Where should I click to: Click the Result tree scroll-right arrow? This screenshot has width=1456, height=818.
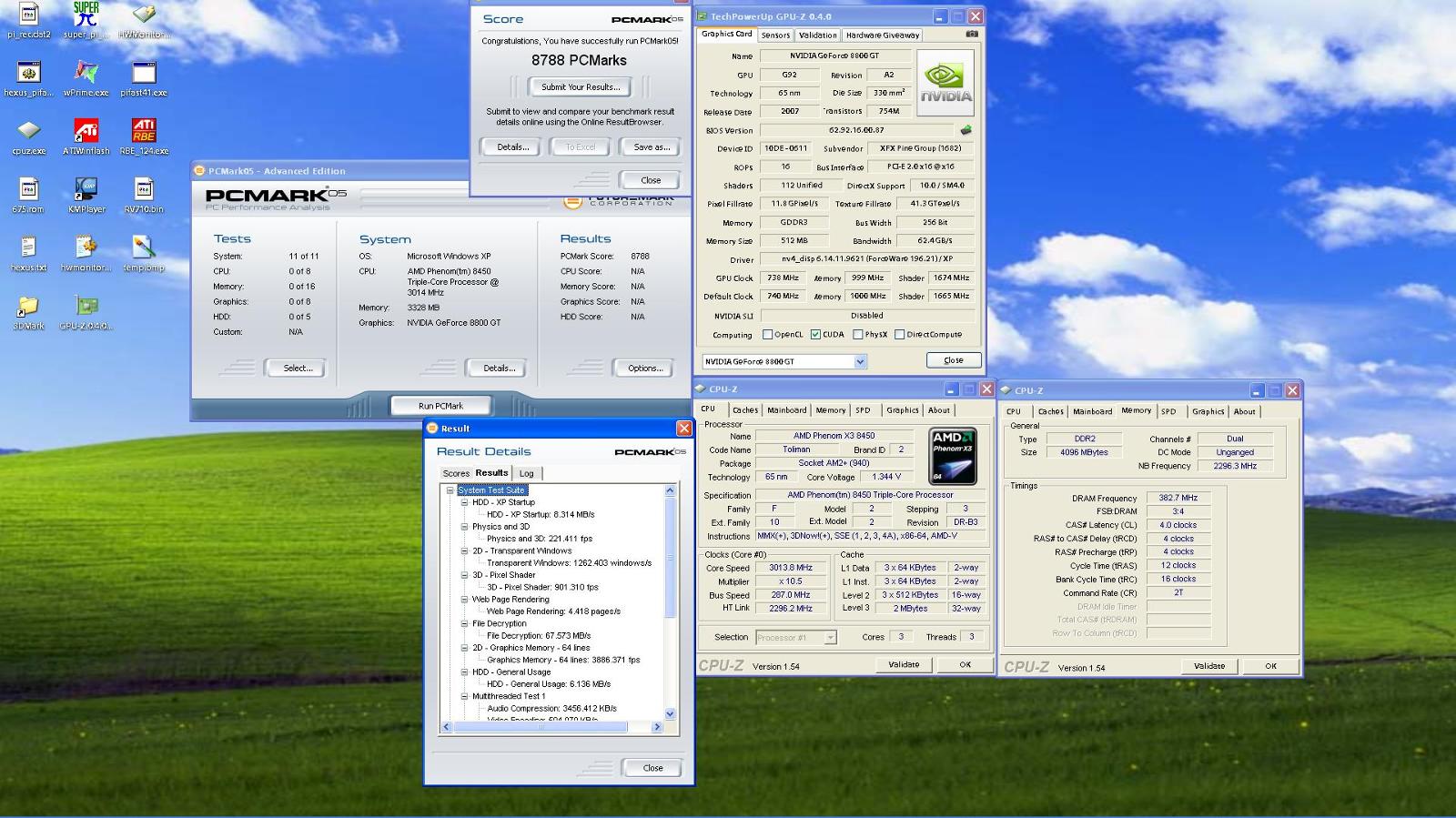[x=657, y=727]
